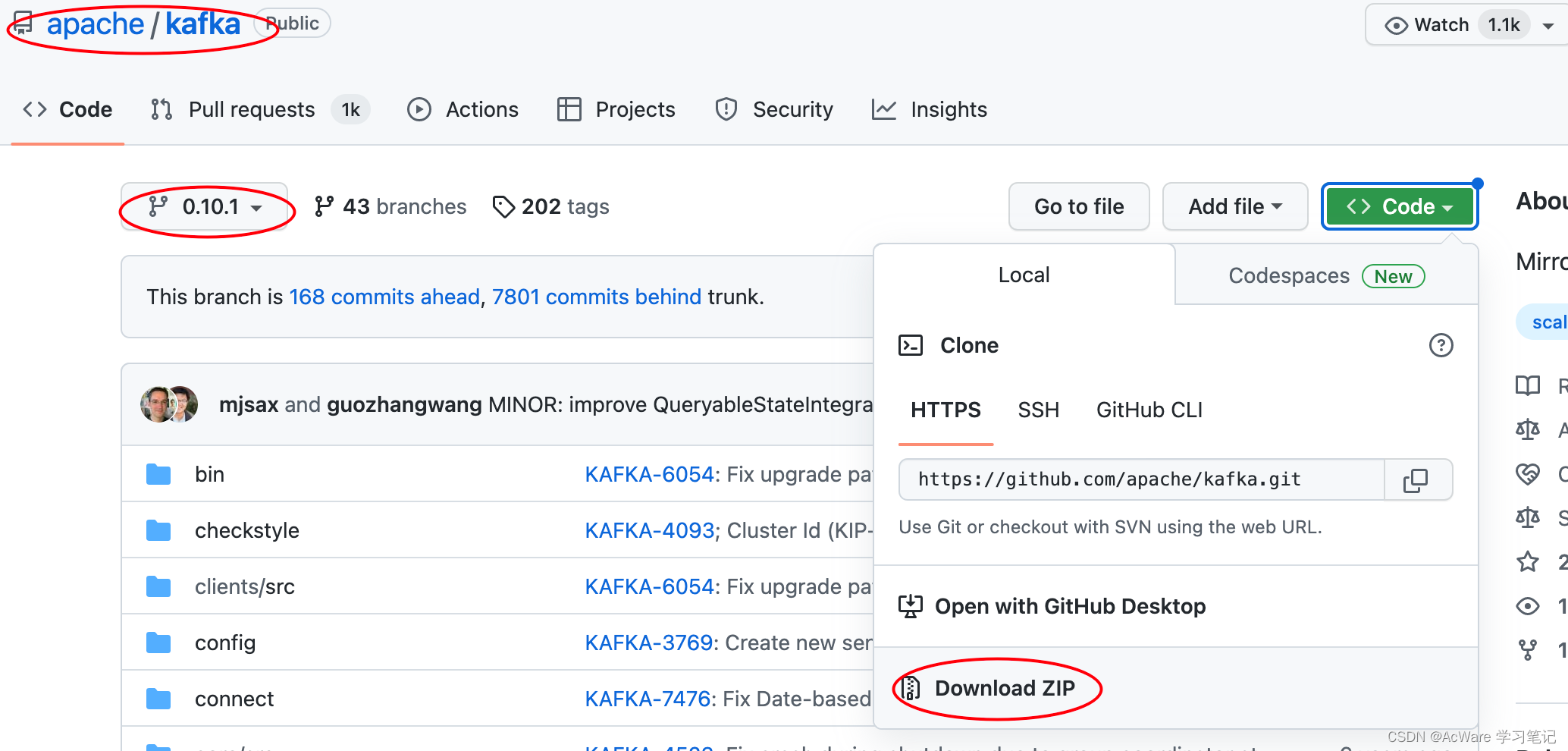
Task: Open the Watch notifications dropdown
Action: 1466,25
